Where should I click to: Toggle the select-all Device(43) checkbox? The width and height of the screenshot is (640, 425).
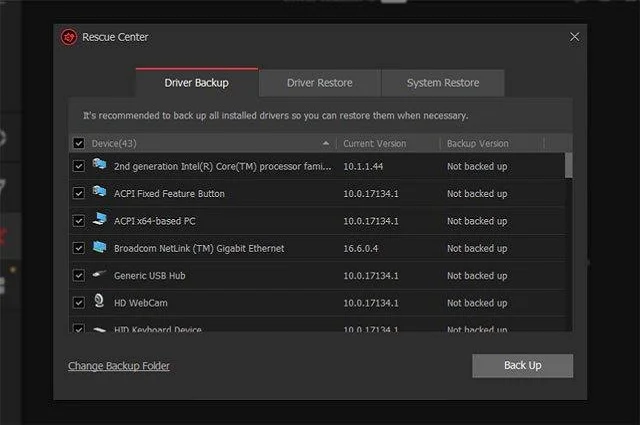(79, 143)
